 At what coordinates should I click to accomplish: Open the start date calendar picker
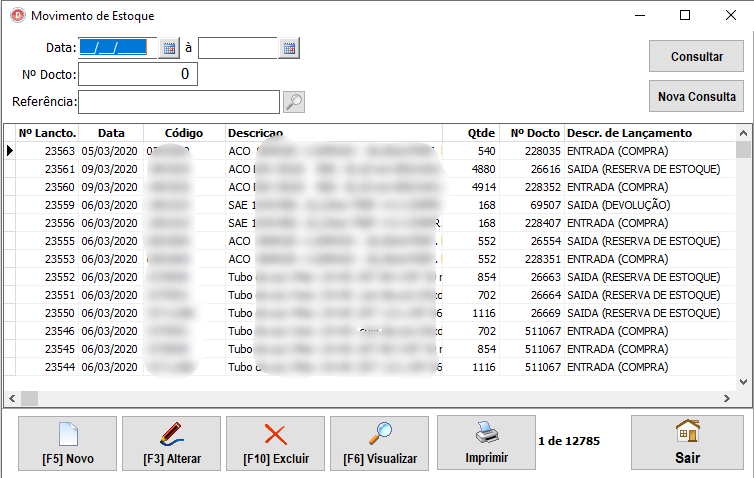tap(169, 48)
